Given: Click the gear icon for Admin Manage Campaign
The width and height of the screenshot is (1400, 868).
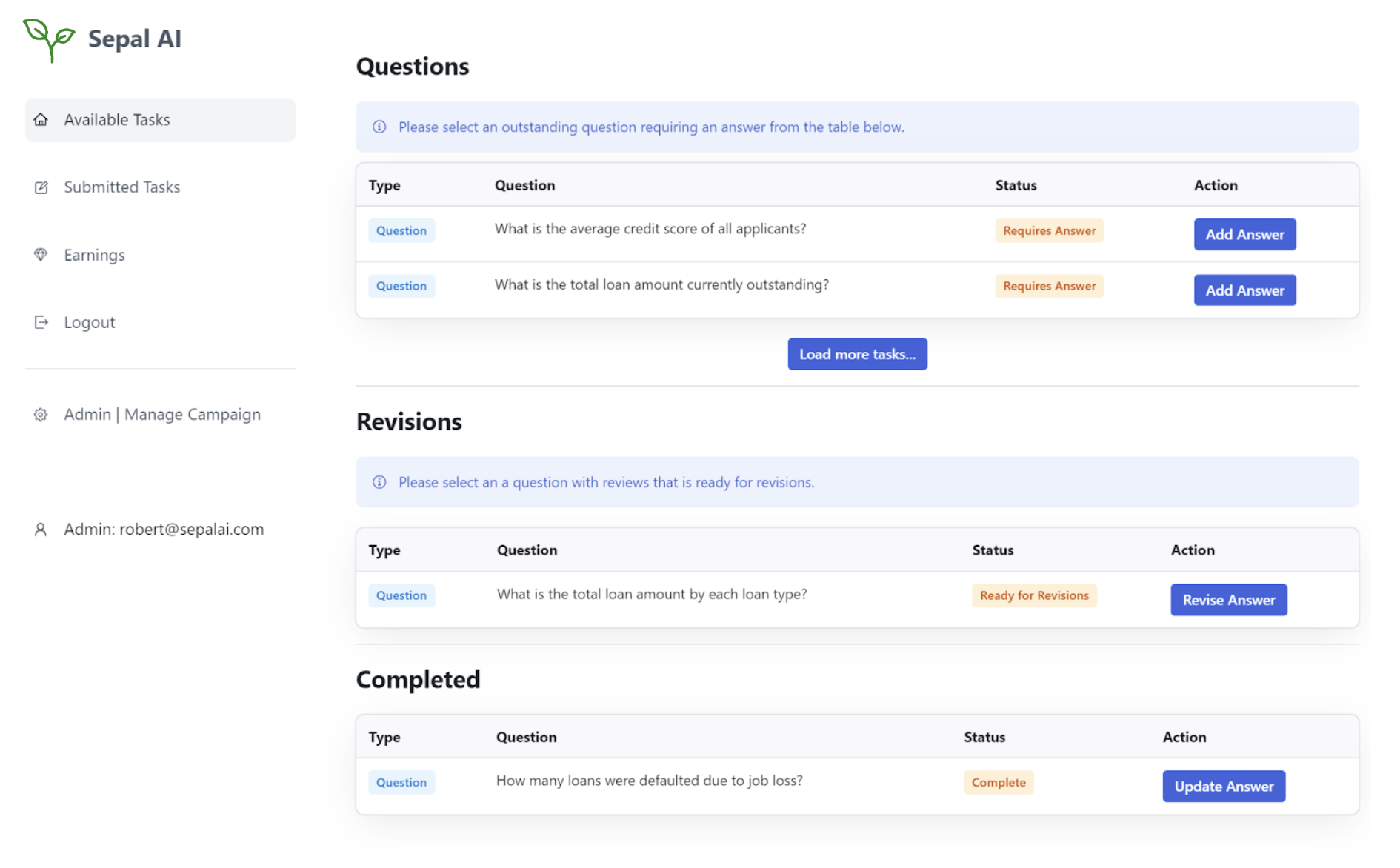Looking at the screenshot, I should (41, 415).
